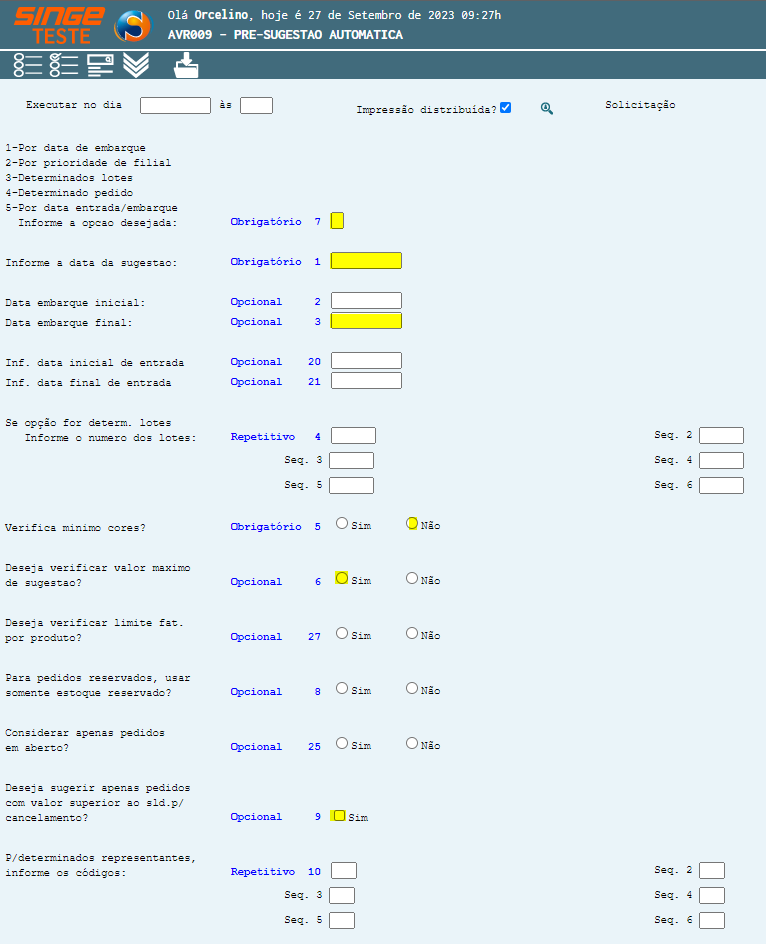766x944 pixels.
Task: Click the Data embarque final field
Action: pyautogui.click(x=366, y=321)
